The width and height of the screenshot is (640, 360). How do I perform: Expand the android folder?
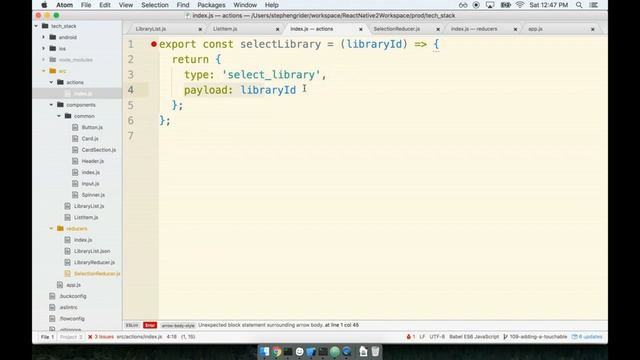pos(44,37)
